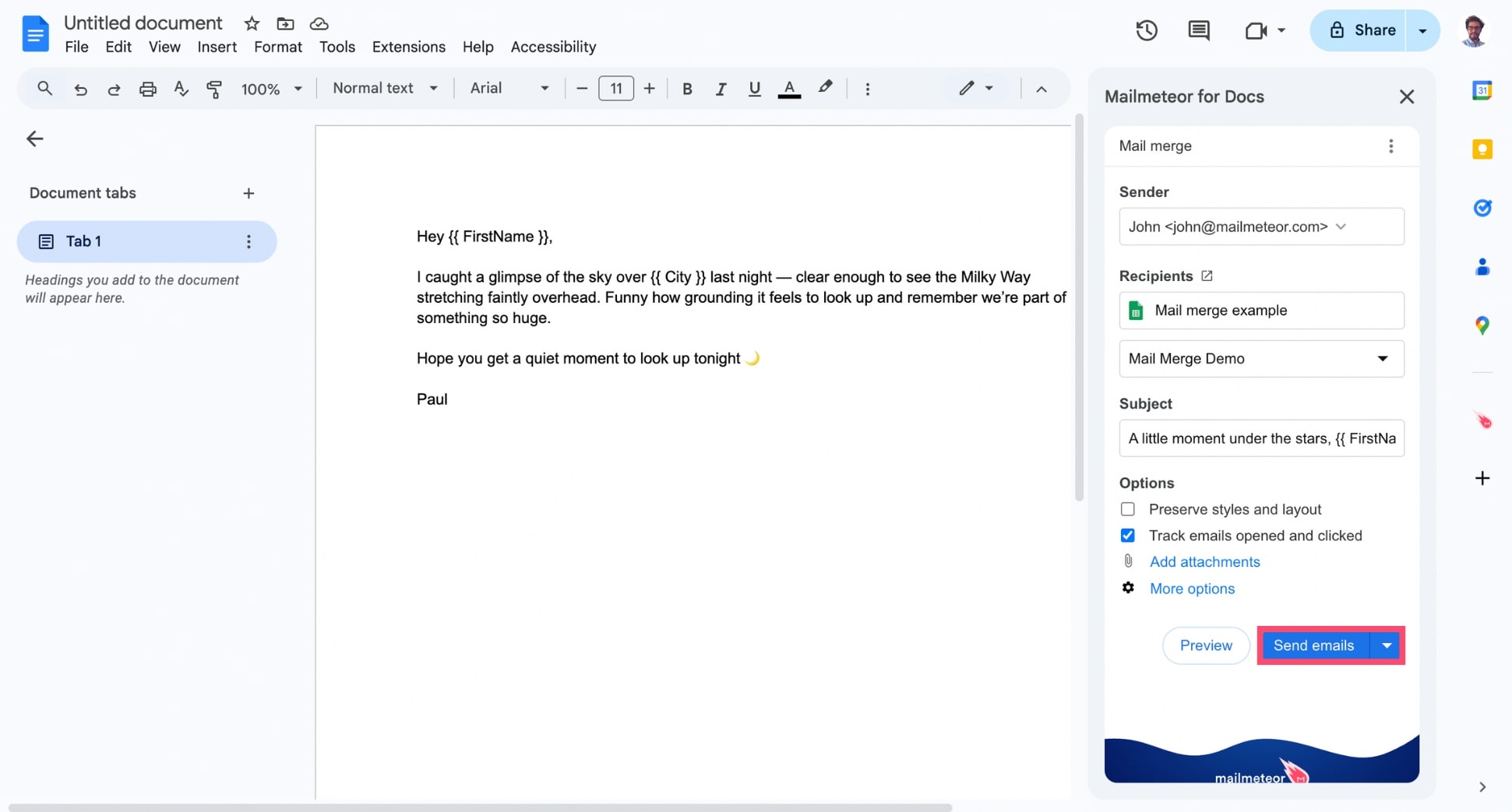Screen dimensions: 1512x812
Task: Open the text color picker
Action: tap(789, 88)
